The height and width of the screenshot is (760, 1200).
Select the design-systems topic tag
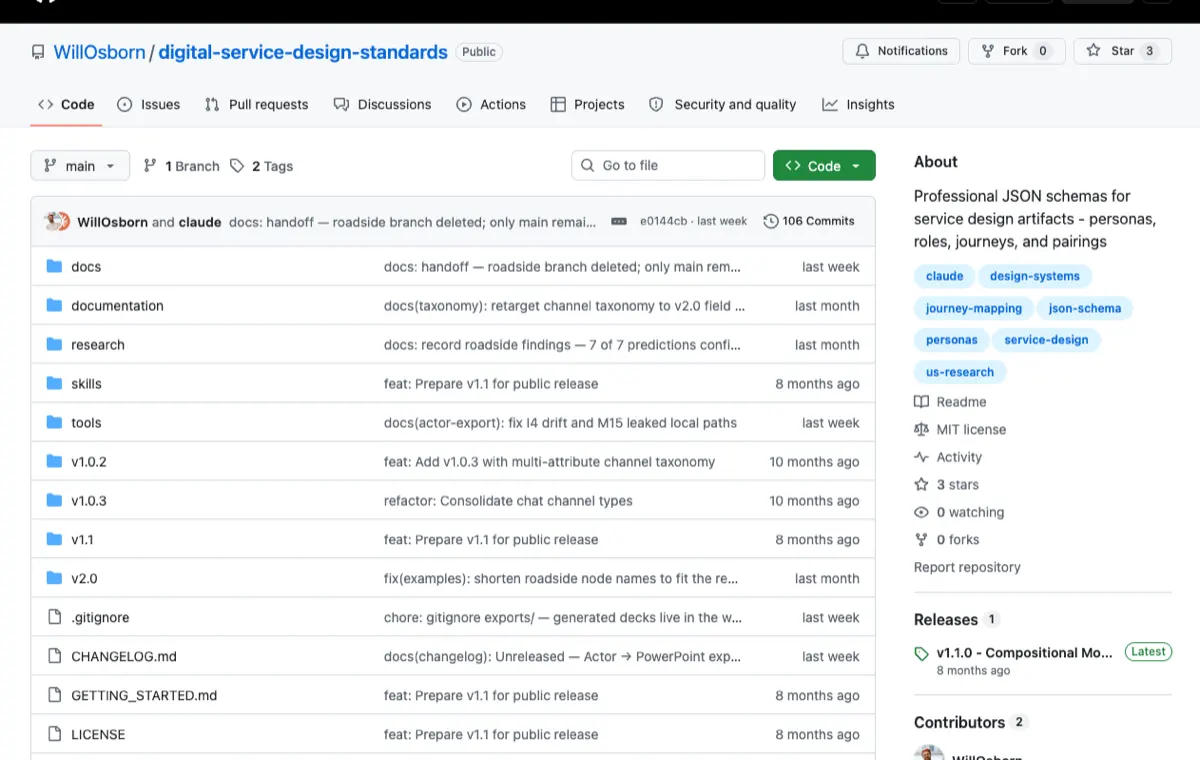(1035, 276)
